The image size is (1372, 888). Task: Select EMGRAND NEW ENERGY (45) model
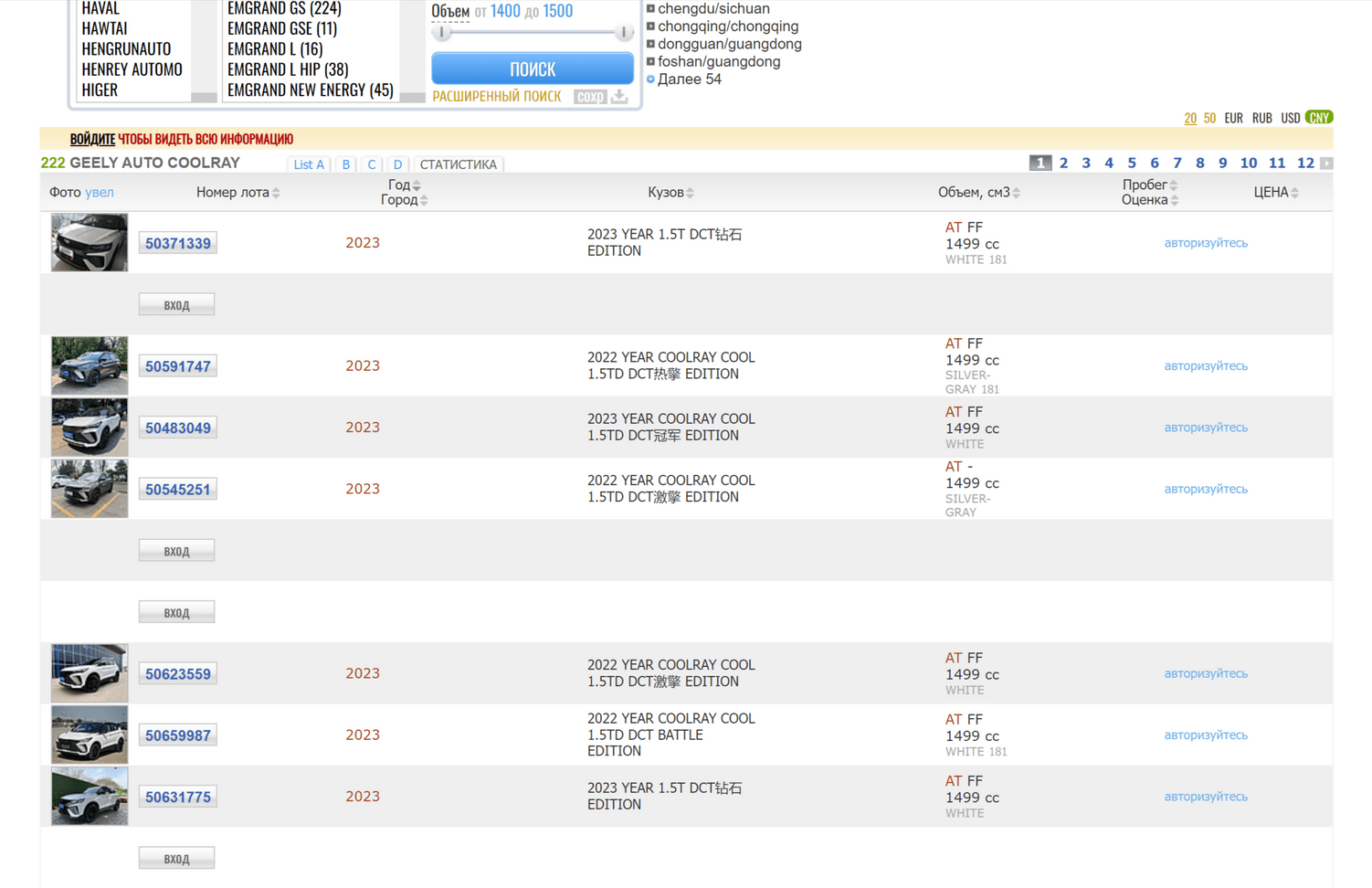click(x=311, y=90)
